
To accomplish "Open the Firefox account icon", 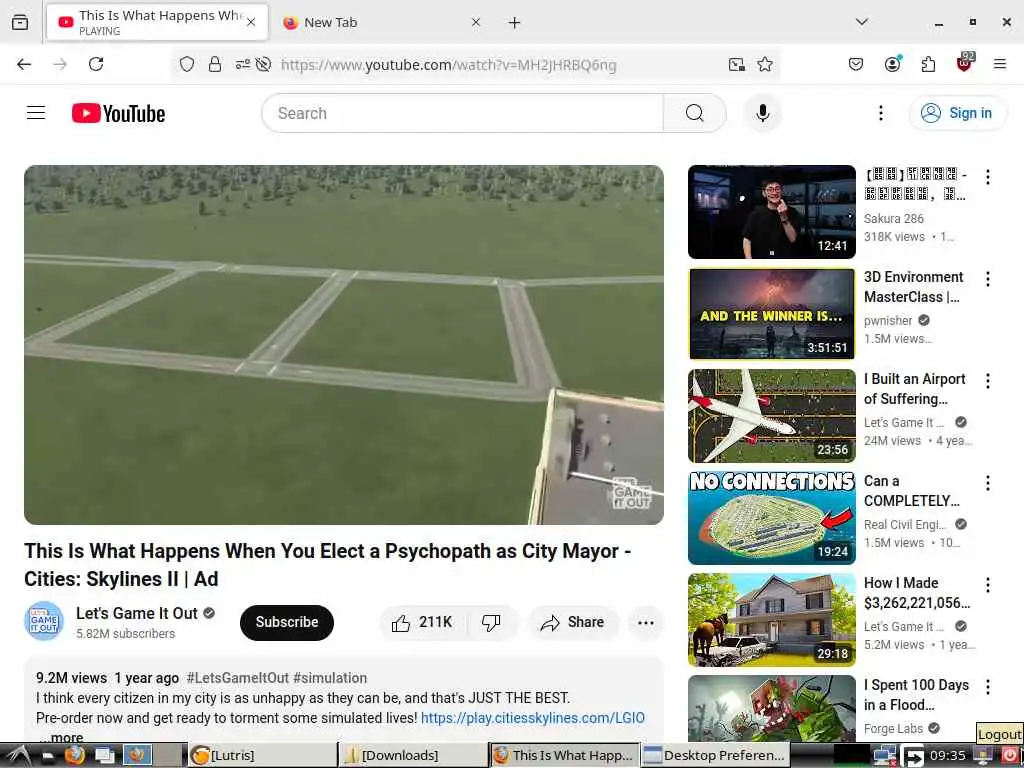I will point(892,64).
